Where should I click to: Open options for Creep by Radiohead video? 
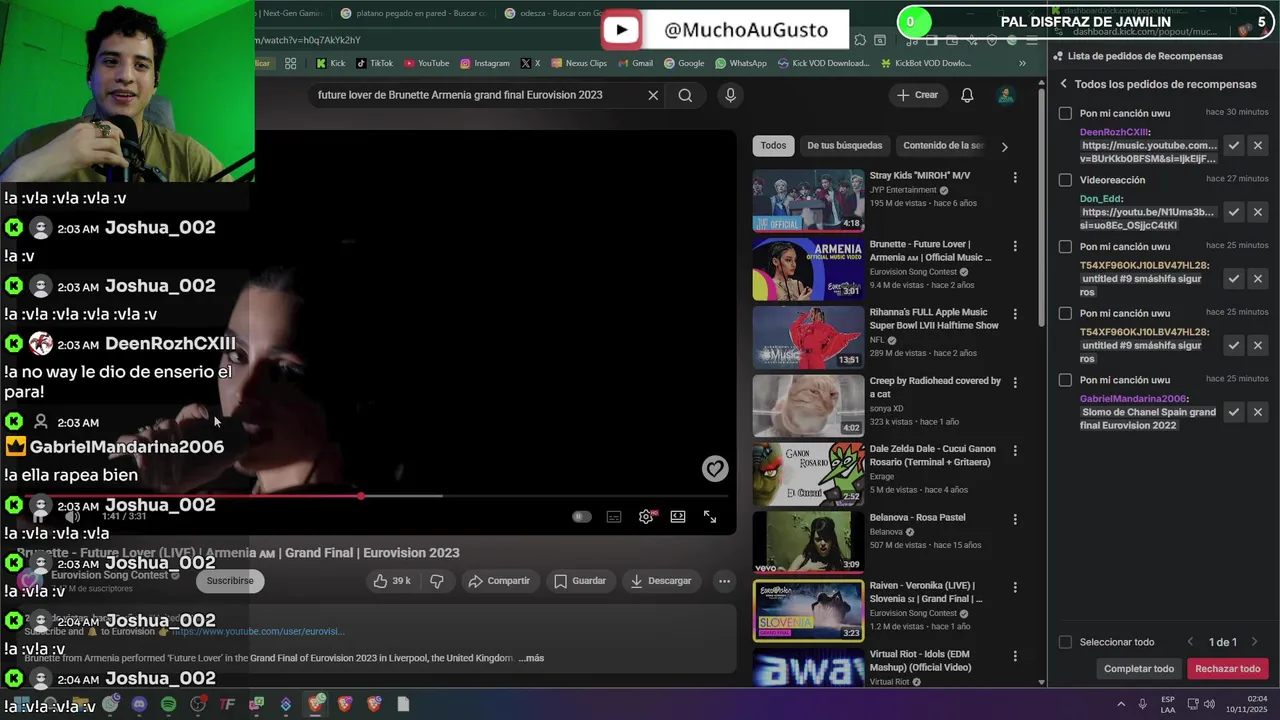[x=1015, y=383]
